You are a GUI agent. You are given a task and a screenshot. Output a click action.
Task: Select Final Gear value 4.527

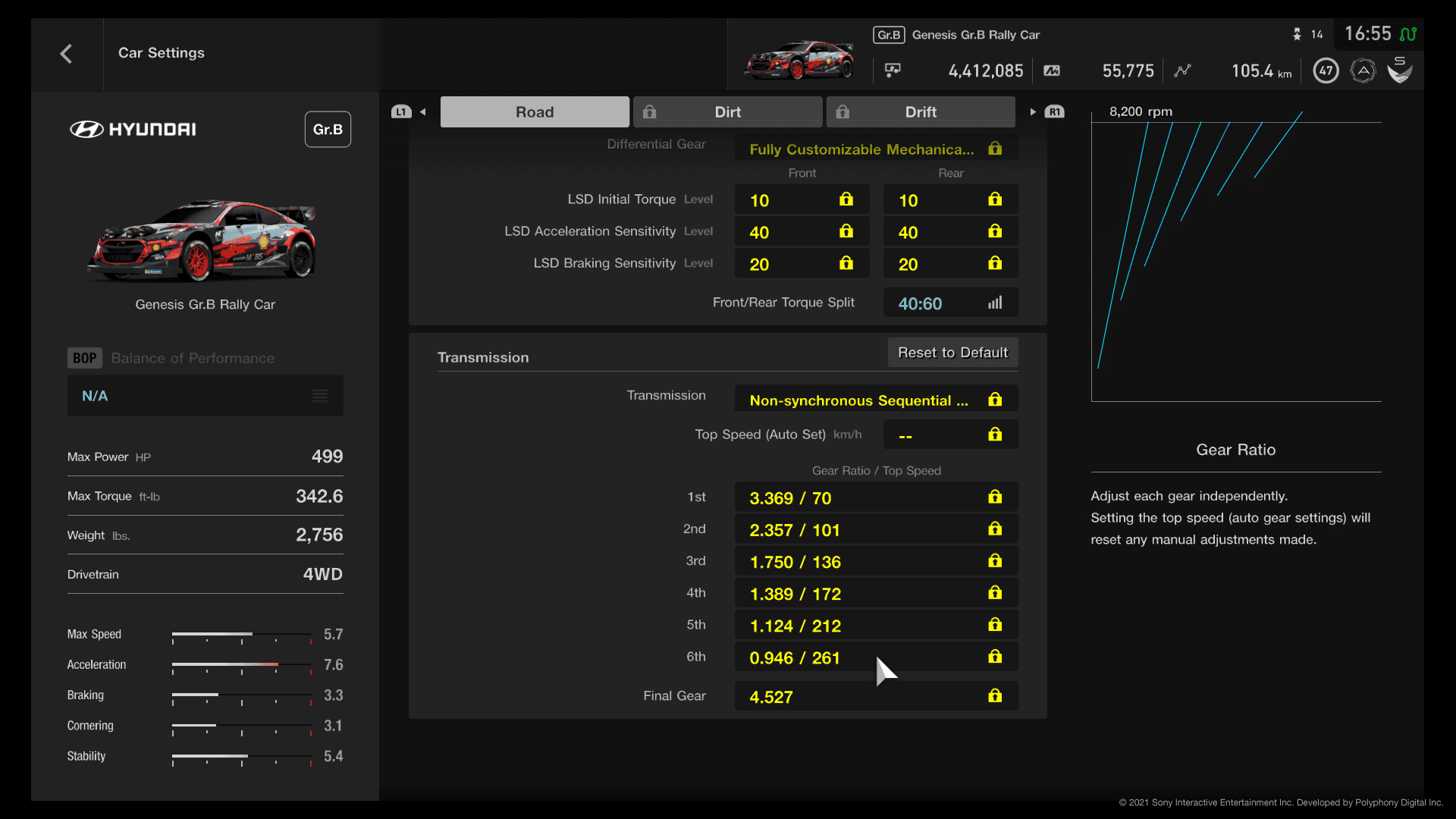tap(876, 696)
